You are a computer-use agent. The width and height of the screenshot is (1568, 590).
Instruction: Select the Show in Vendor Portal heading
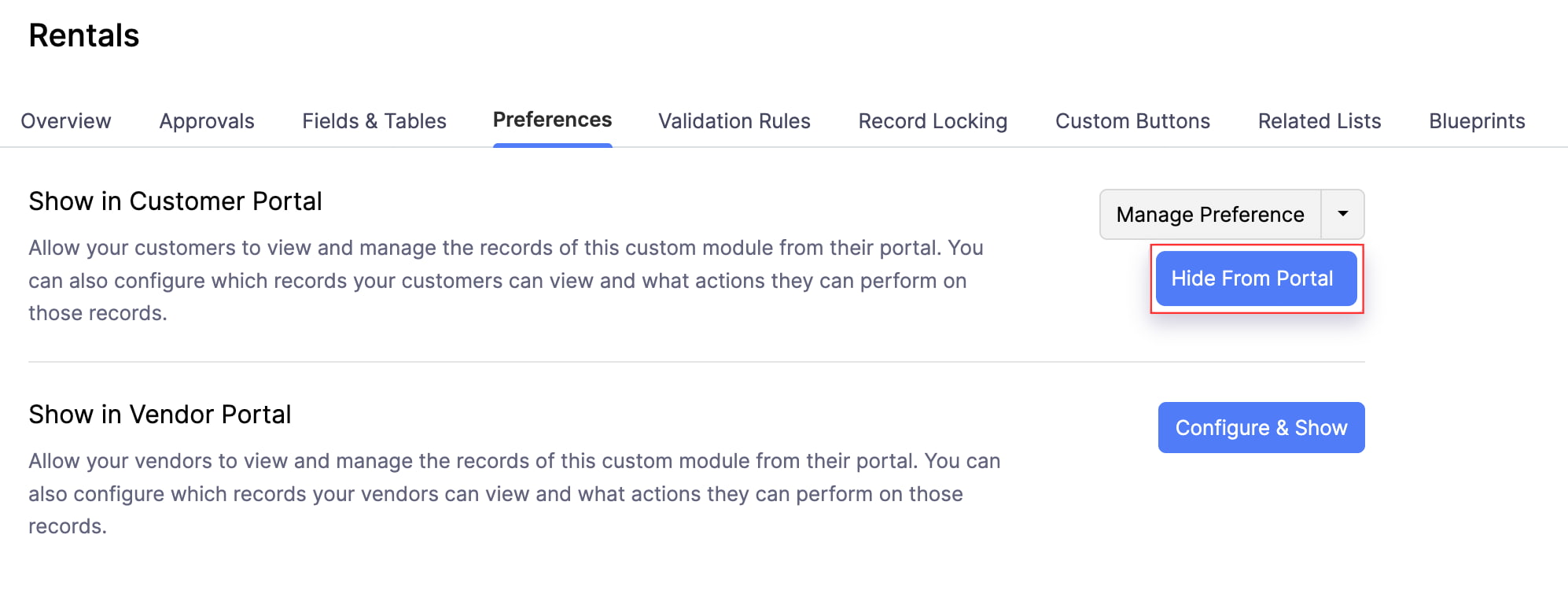(x=160, y=415)
